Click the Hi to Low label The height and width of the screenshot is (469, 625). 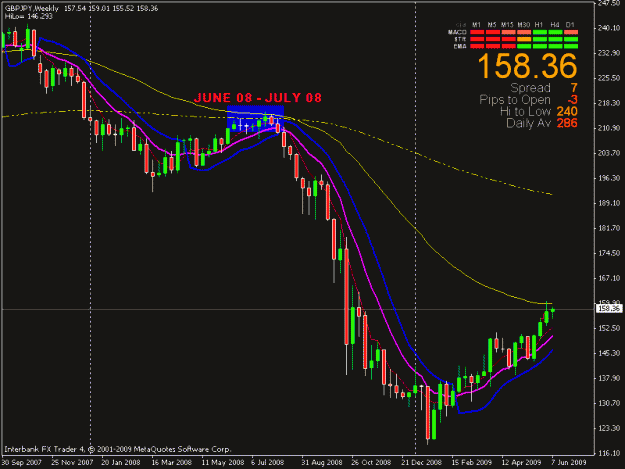coord(525,111)
